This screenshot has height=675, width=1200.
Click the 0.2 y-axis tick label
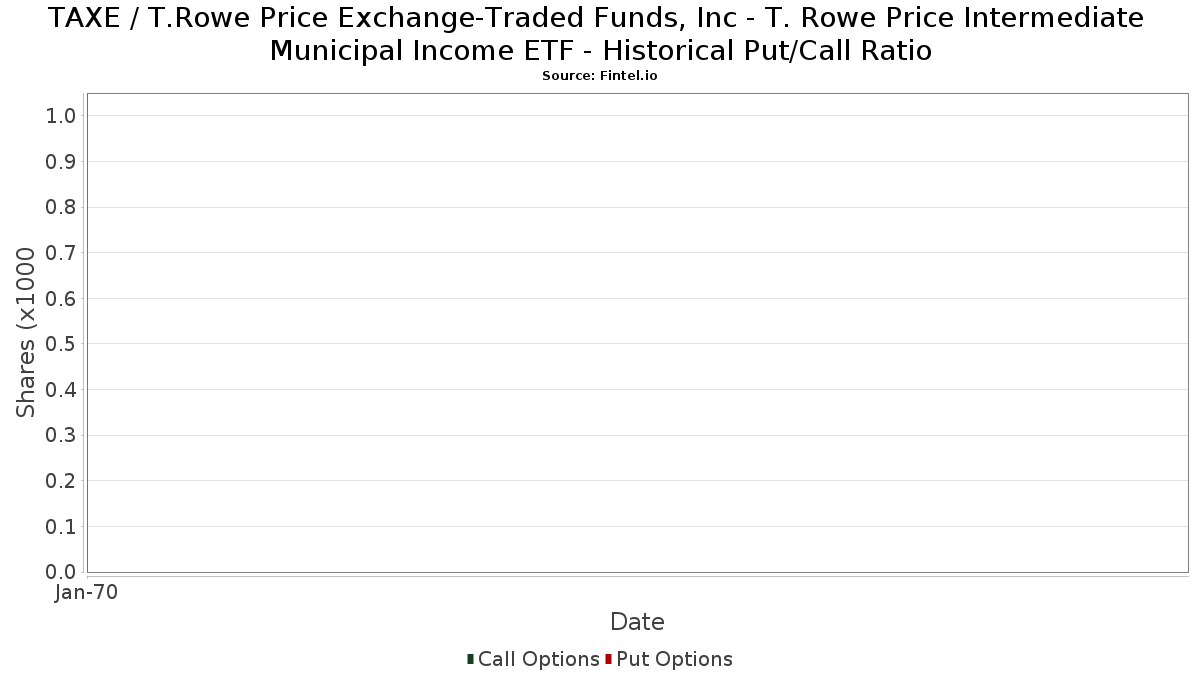click(x=61, y=481)
